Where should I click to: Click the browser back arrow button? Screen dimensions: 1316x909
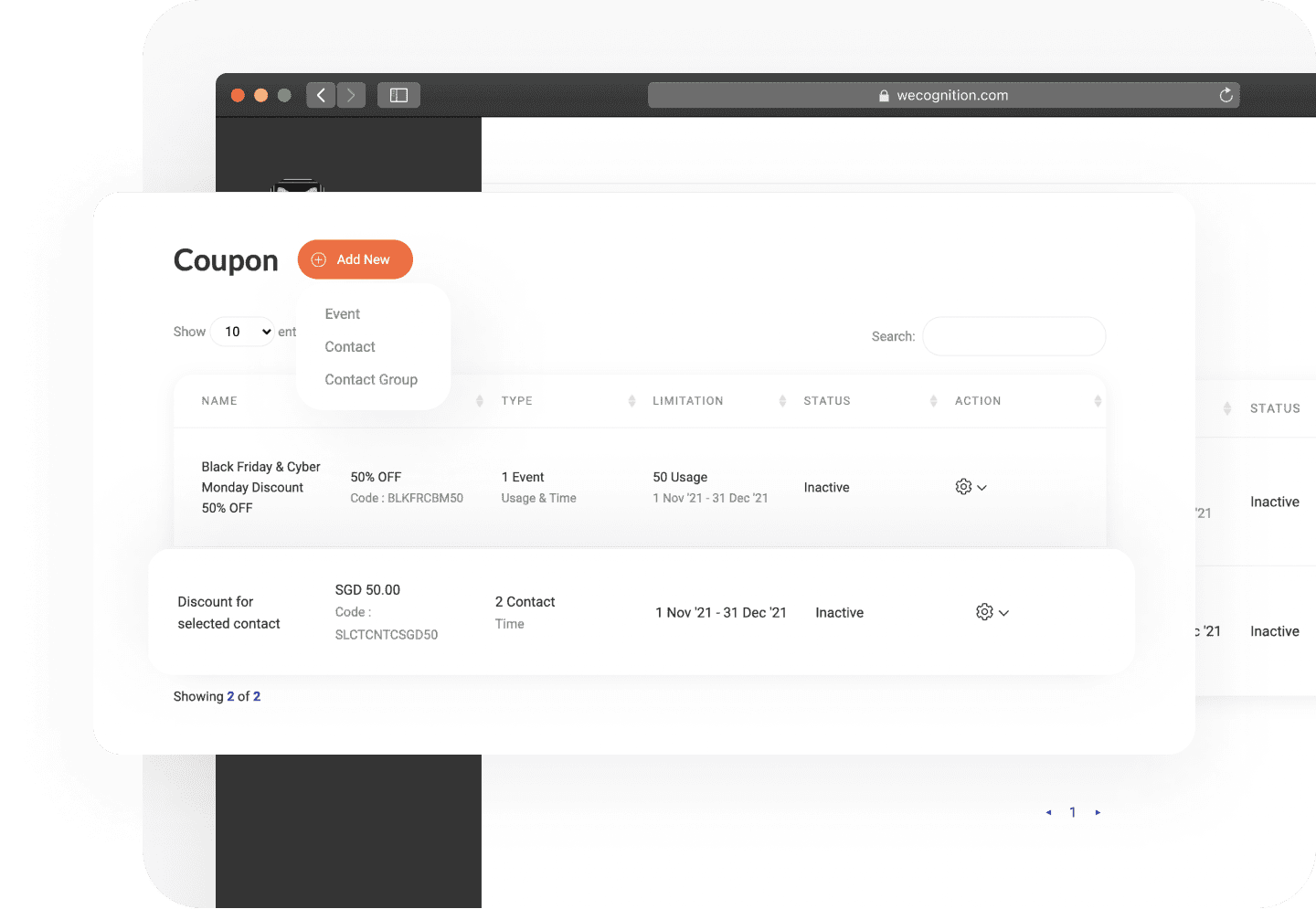click(321, 95)
